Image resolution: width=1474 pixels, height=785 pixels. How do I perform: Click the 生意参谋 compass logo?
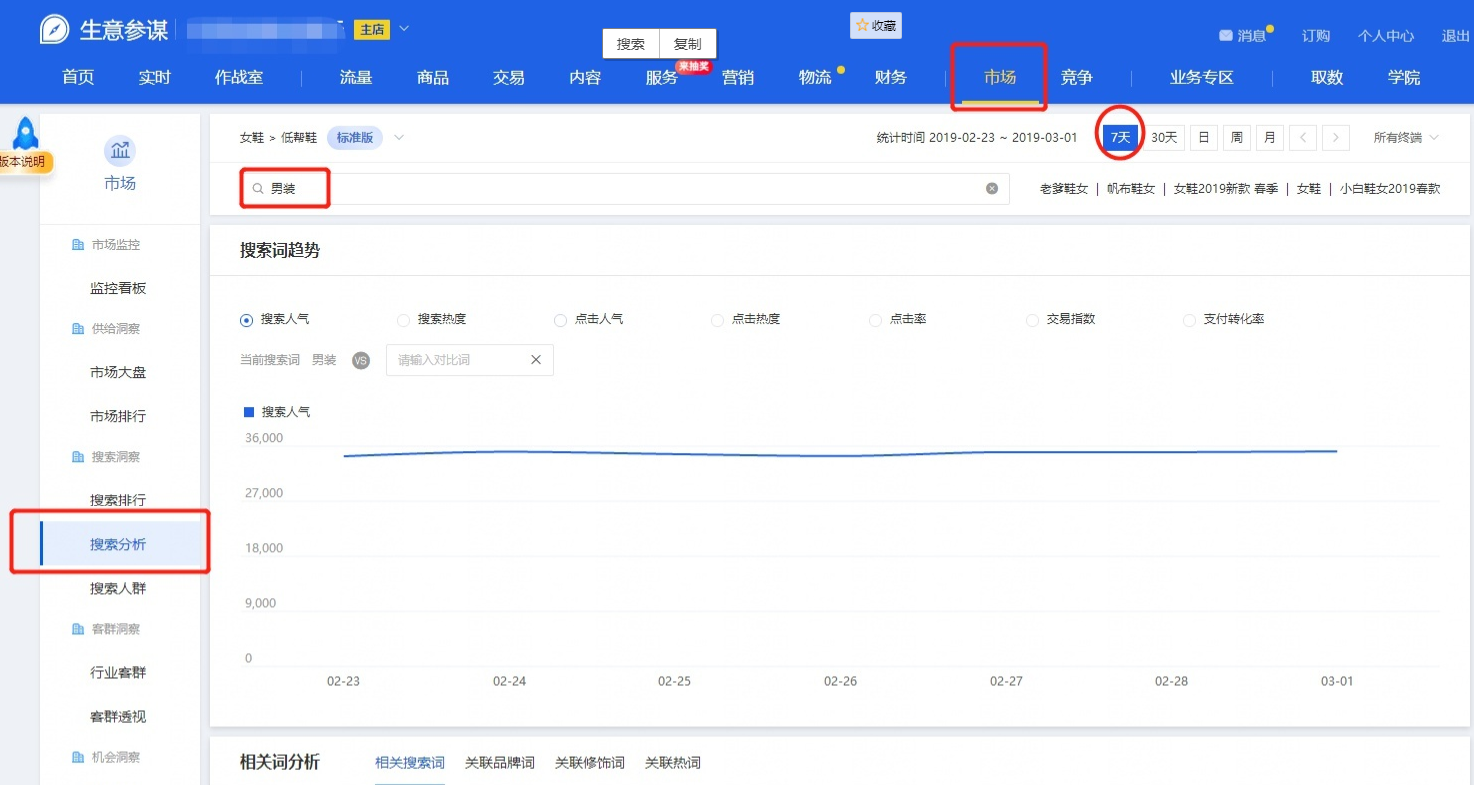click(54, 30)
